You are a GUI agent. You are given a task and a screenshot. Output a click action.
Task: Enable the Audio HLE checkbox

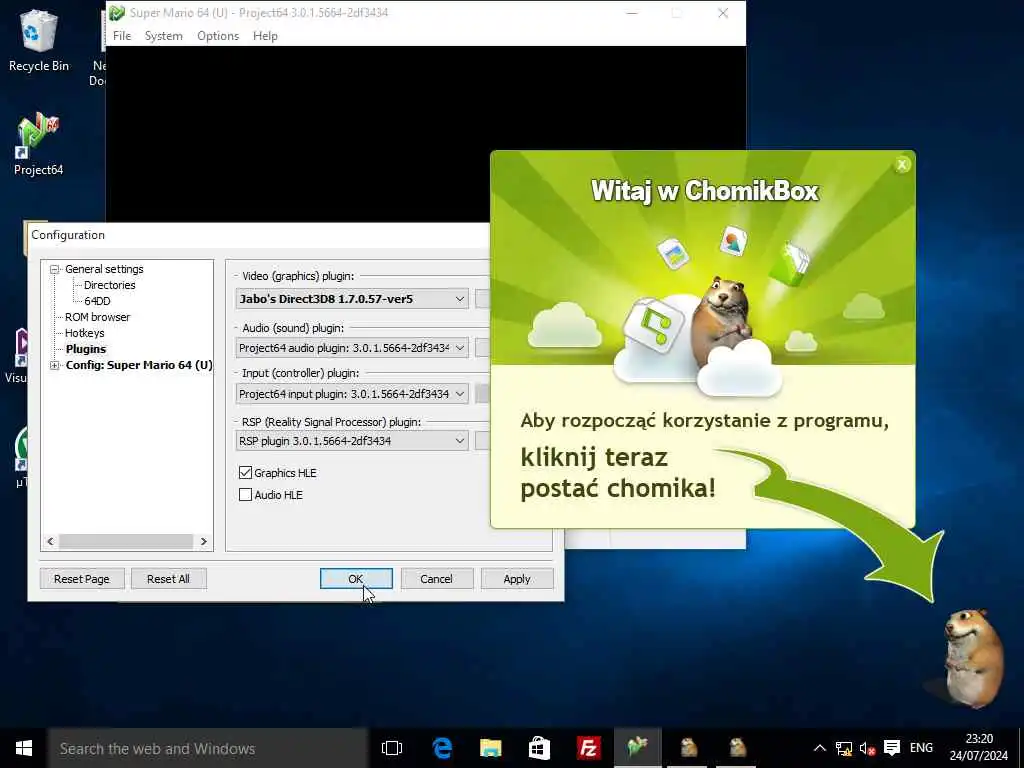246,494
